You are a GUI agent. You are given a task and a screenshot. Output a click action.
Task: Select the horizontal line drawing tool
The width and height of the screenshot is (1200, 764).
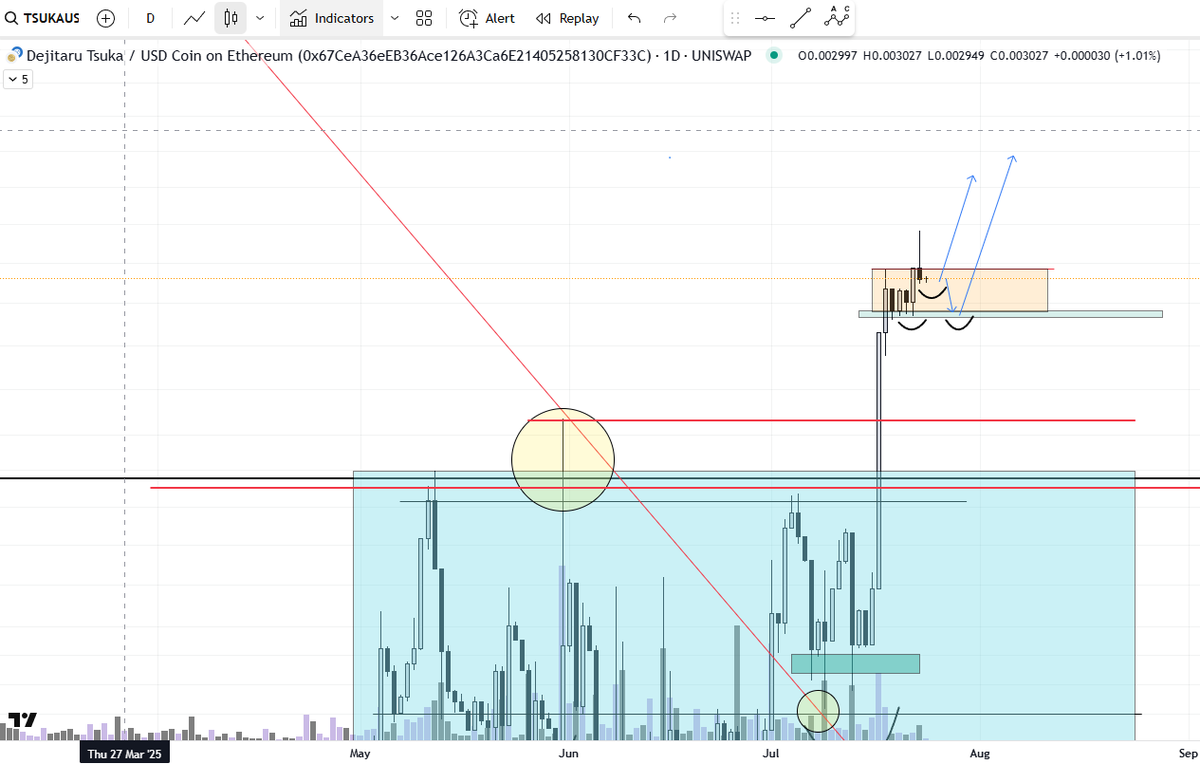765,18
